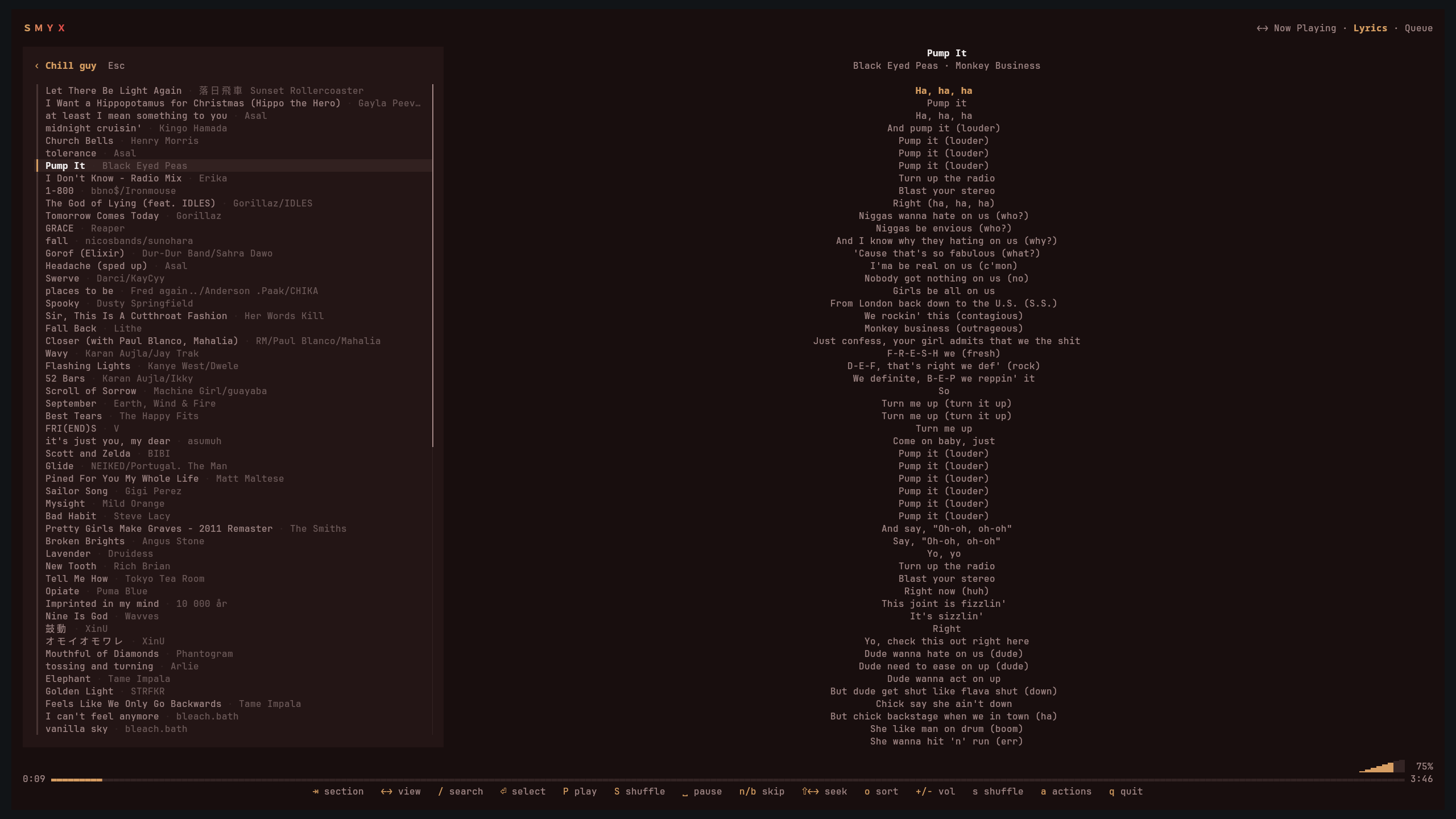Select Opiate by Puma Blue

click(234, 591)
